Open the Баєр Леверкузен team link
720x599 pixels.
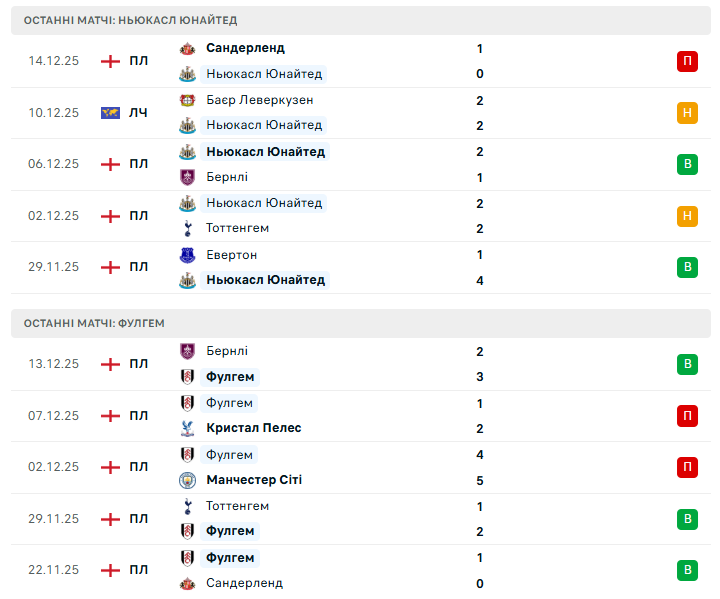[x=259, y=100]
